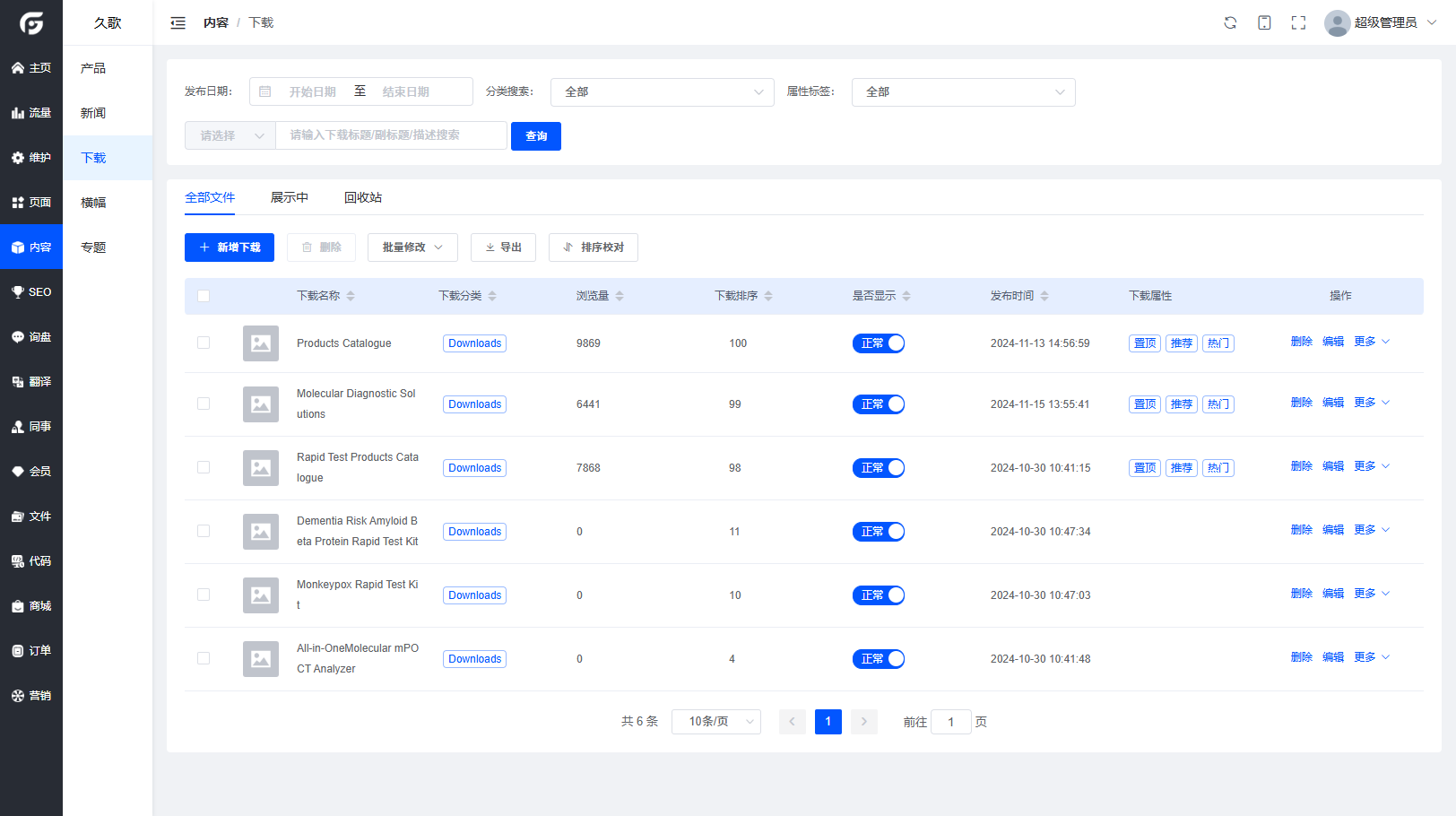This screenshot has width=1456, height=816.
Task: Click the mobile preview icon in top bar
Action: point(1264,23)
